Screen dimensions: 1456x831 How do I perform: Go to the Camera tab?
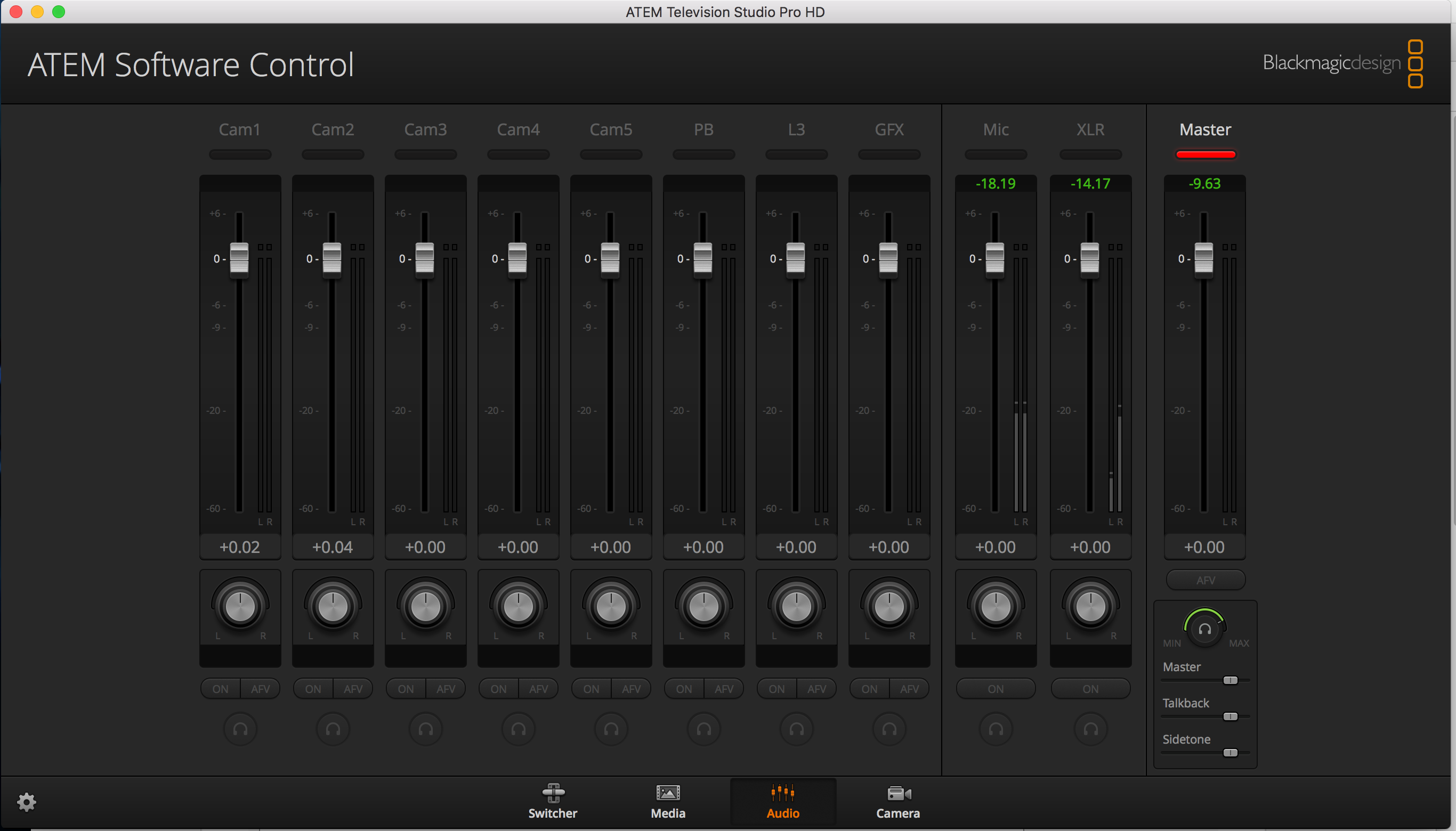point(898,801)
